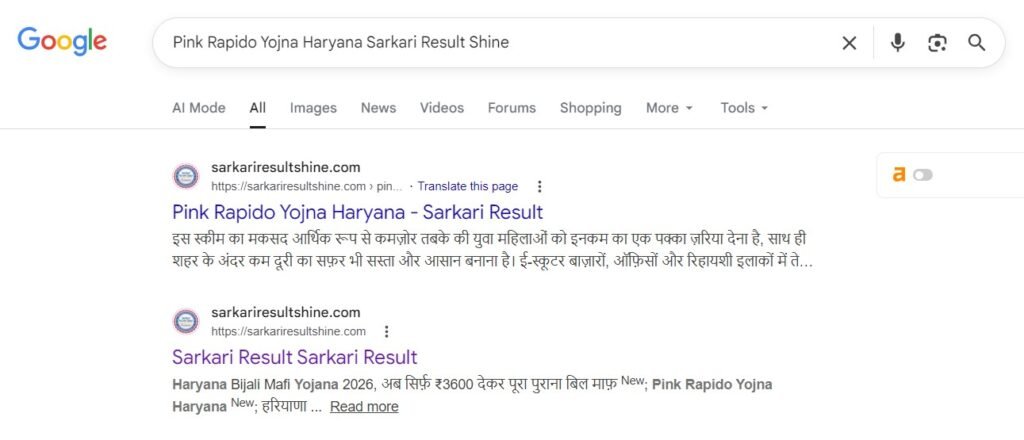Open three-dot menu for second result

pos(387,331)
